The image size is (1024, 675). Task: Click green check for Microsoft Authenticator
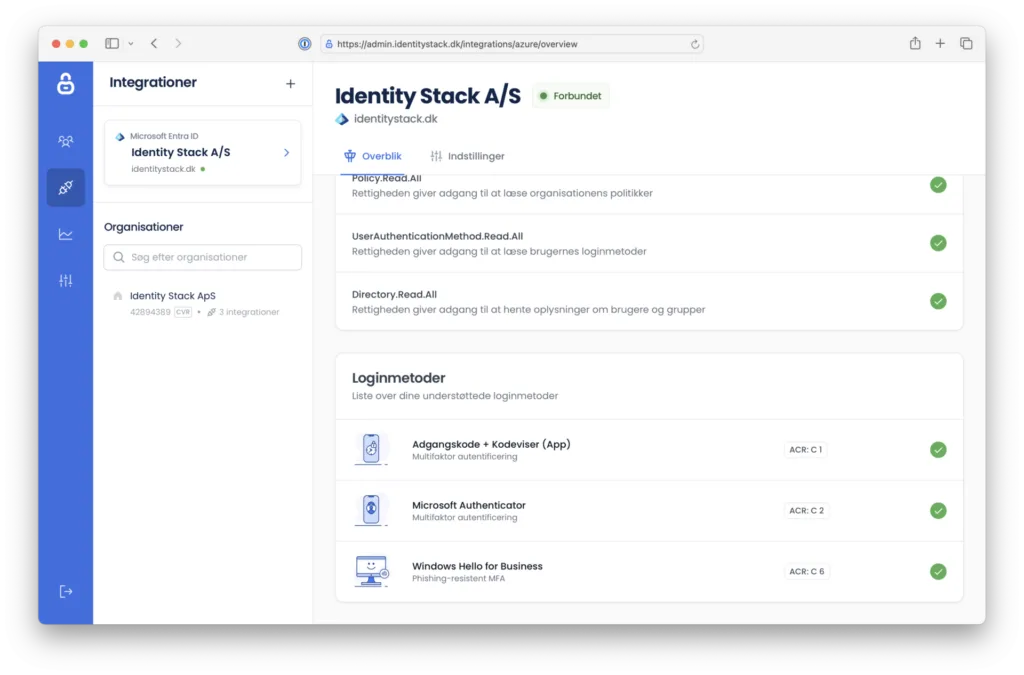pyautogui.click(x=938, y=510)
